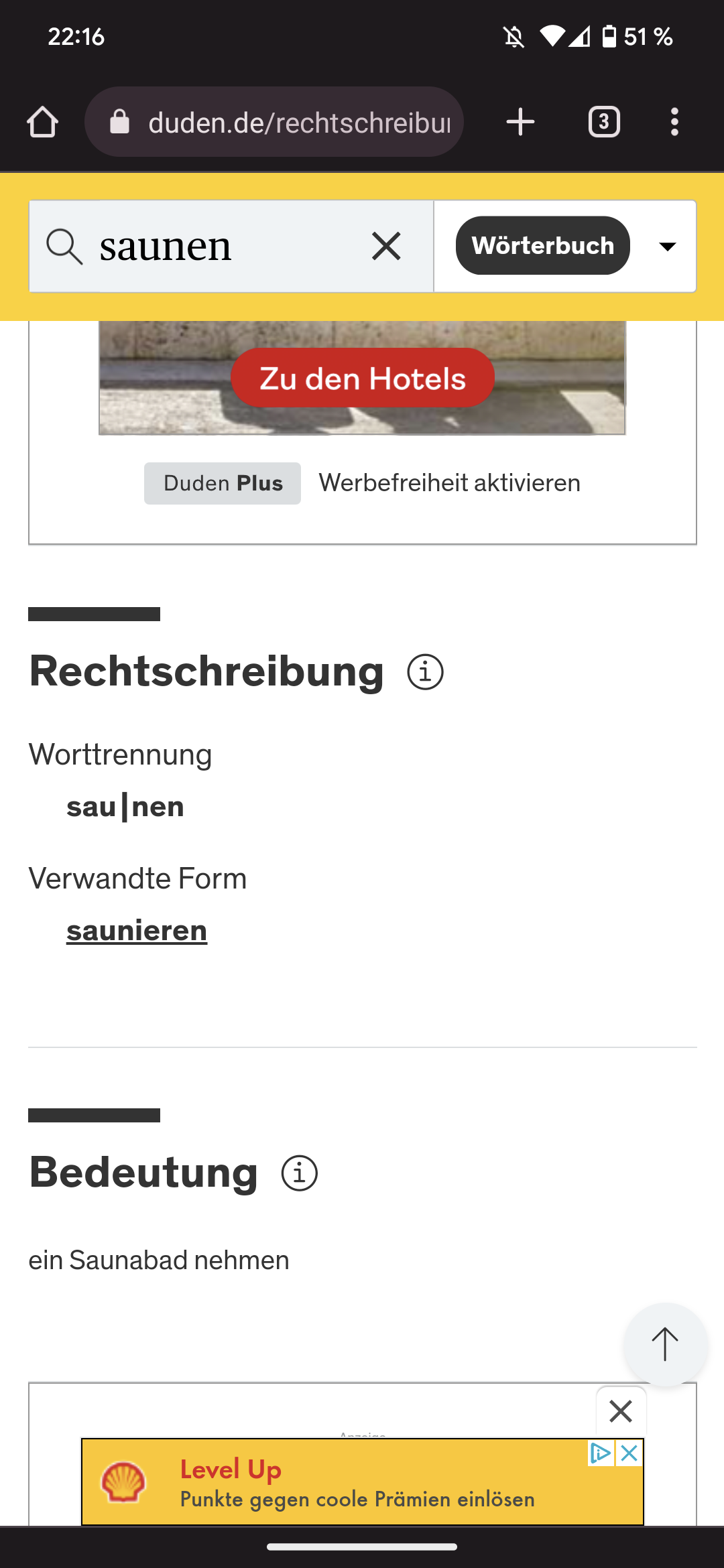Open the tab switcher showing 3 tabs
Viewport: 724px width, 1568px height.
pyautogui.click(x=604, y=123)
